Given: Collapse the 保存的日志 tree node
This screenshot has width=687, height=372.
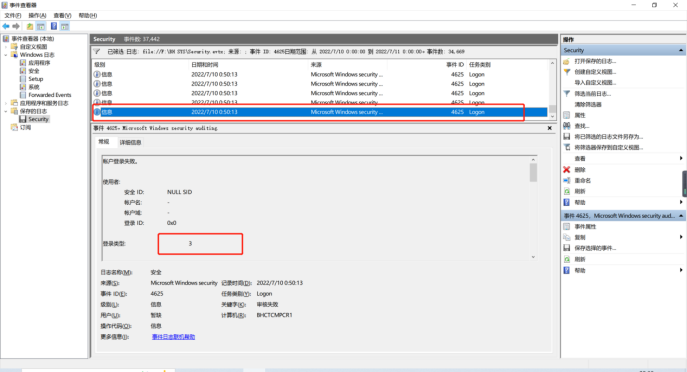Looking at the screenshot, I should (x=6, y=111).
